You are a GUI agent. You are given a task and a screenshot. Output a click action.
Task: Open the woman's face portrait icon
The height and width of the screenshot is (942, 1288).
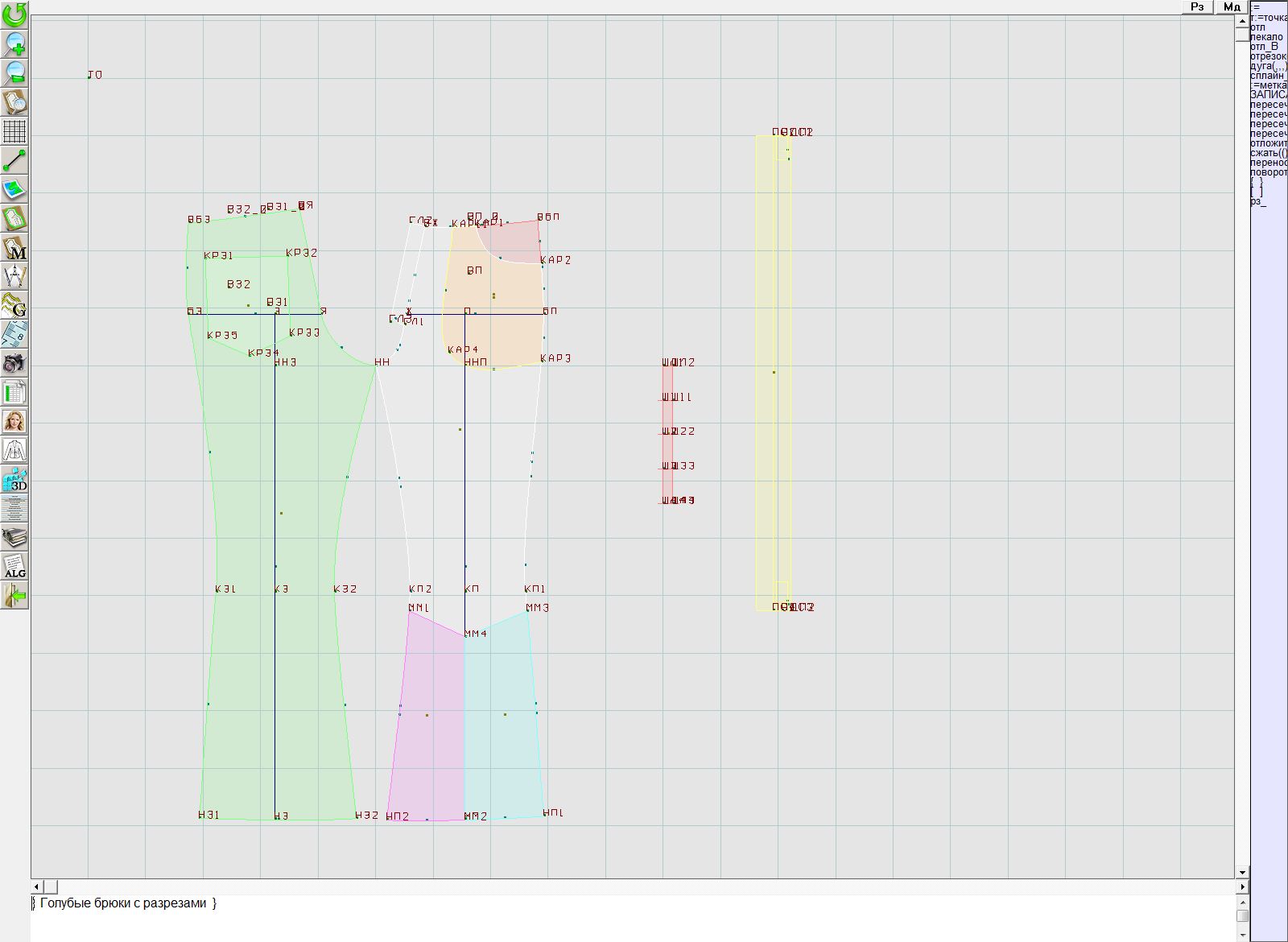14,421
